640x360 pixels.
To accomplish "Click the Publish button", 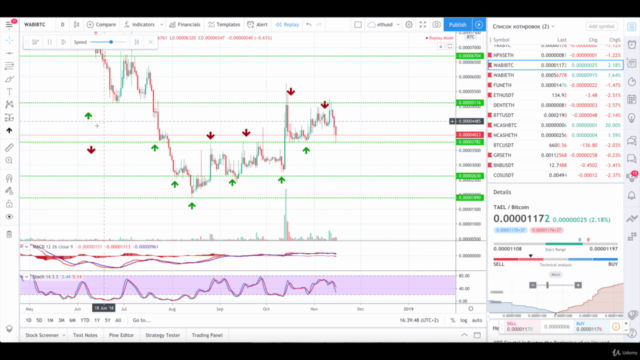I will [x=458, y=24].
